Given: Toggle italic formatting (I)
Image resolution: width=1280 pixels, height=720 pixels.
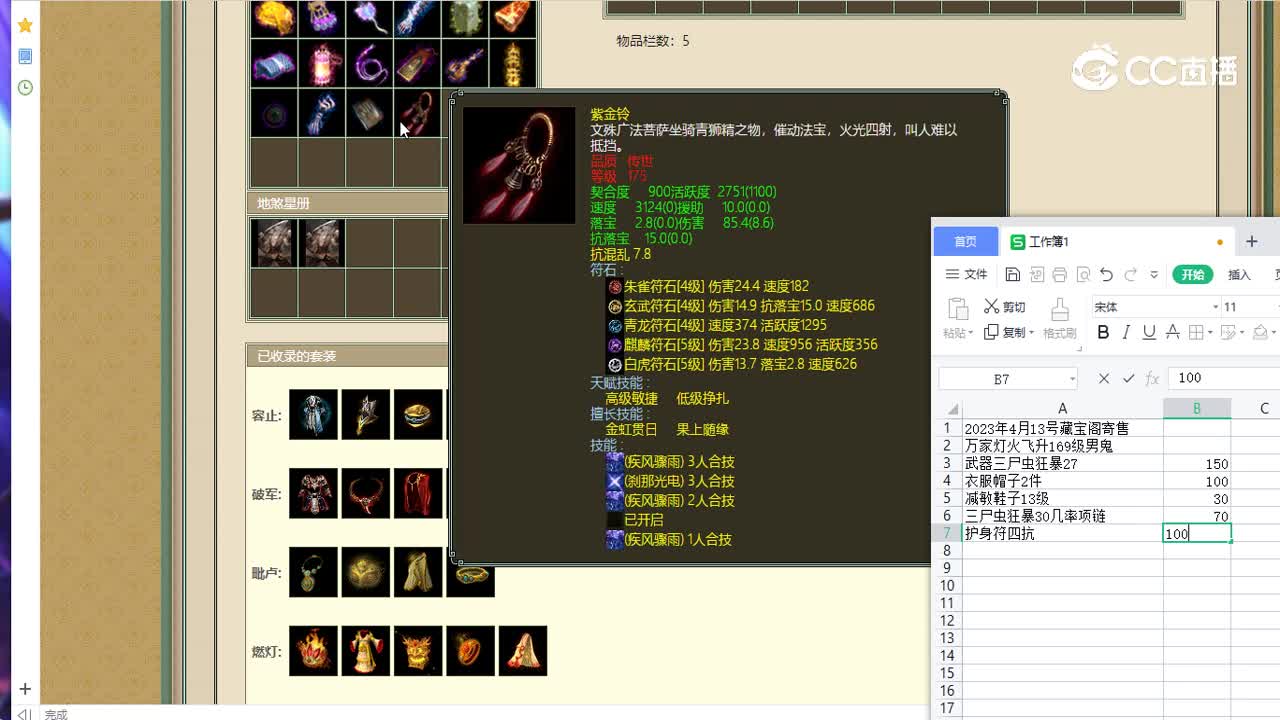Looking at the screenshot, I should 1127,332.
